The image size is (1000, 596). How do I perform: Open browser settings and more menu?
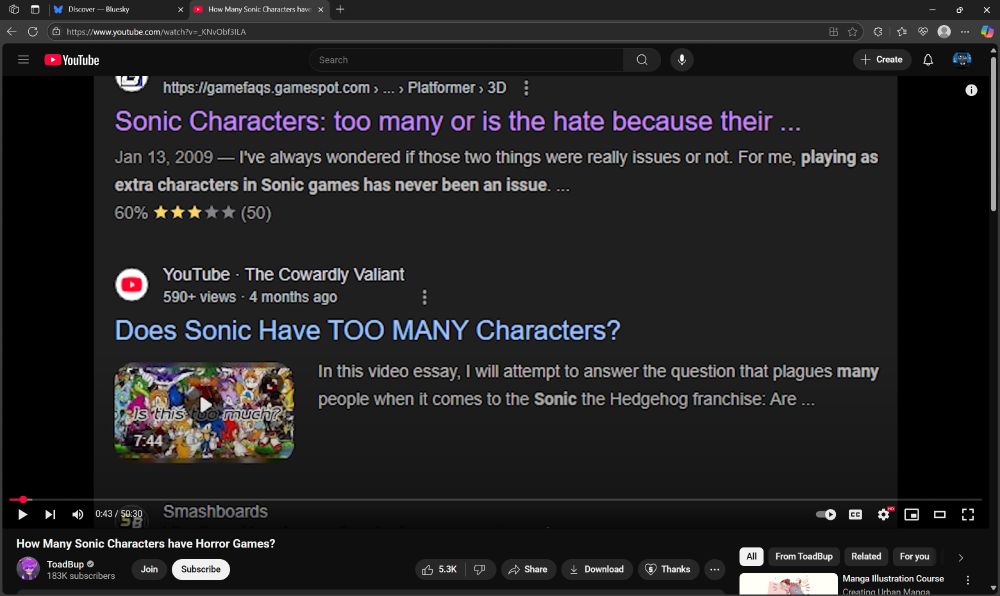[966, 31]
